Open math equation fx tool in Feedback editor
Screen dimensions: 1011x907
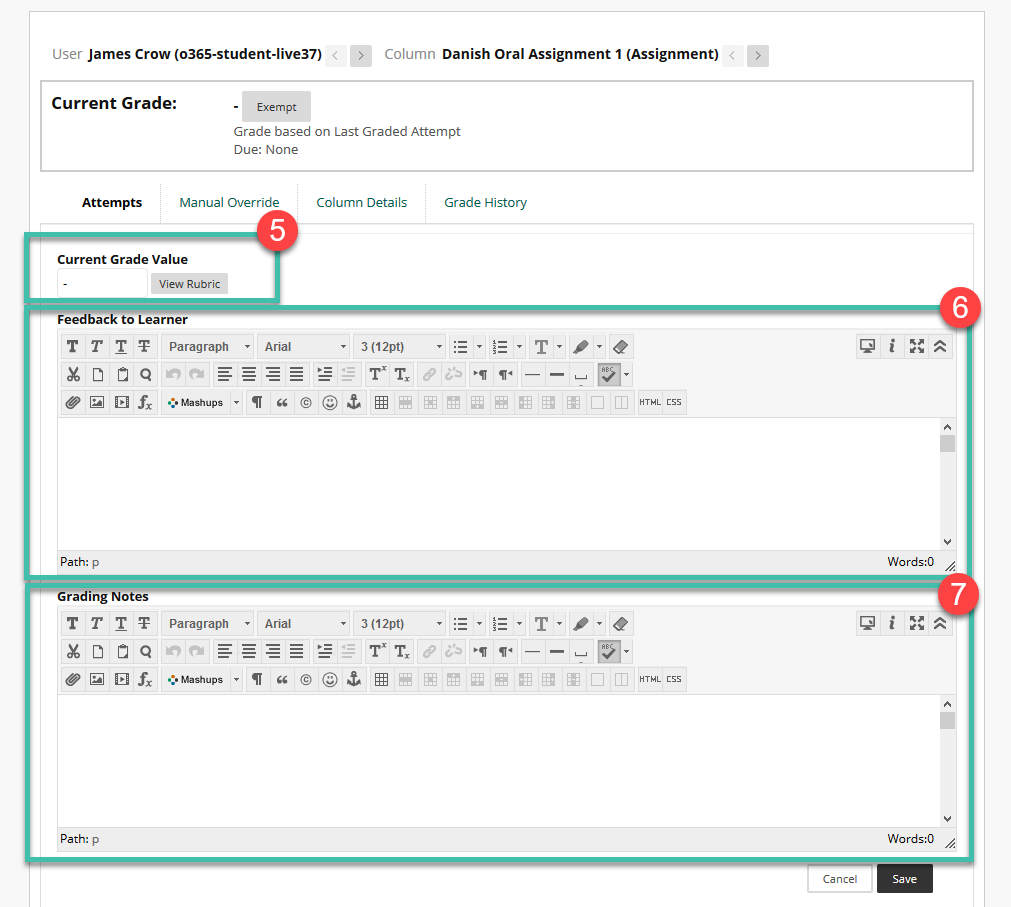tap(145, 402)
